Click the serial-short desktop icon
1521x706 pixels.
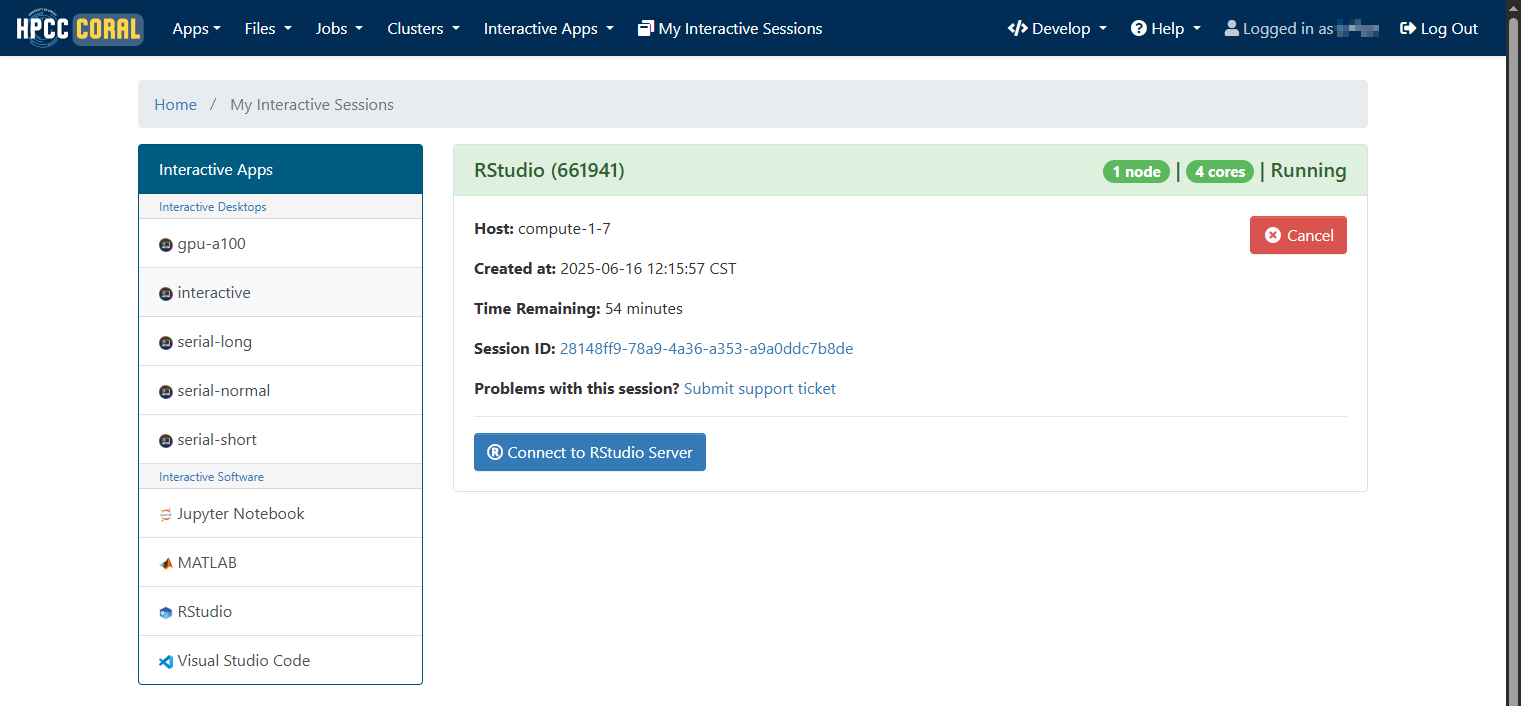coord(166,440)
